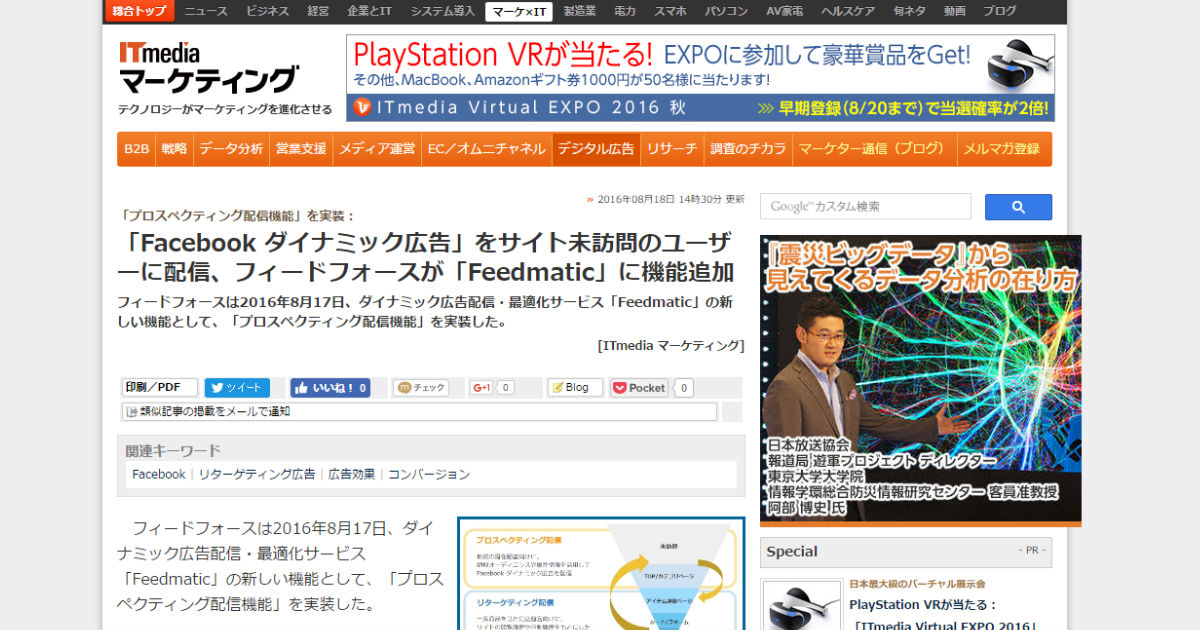
Task: Select the デジタル広告 category tab
Action: (x=596, y=149)
